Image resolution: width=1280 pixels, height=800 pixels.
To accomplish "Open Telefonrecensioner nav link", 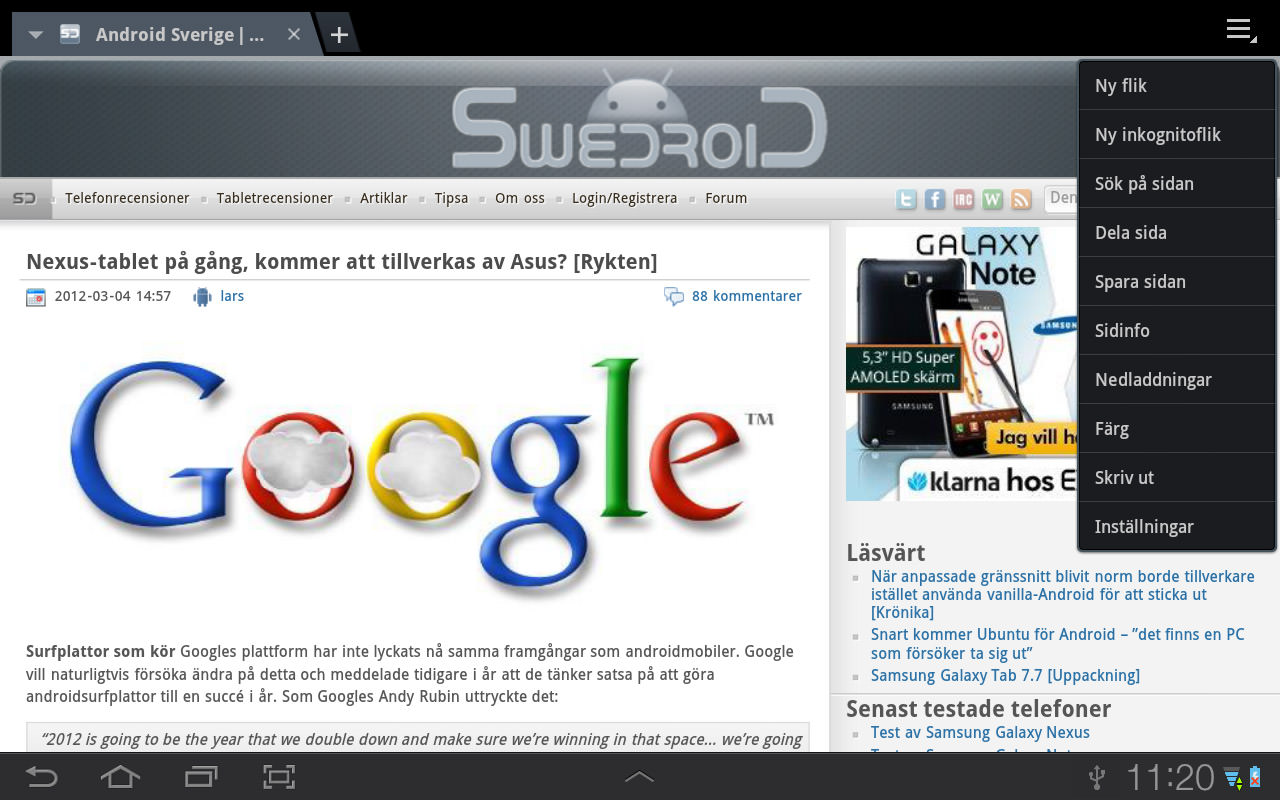I will click(x=127, y=198).
